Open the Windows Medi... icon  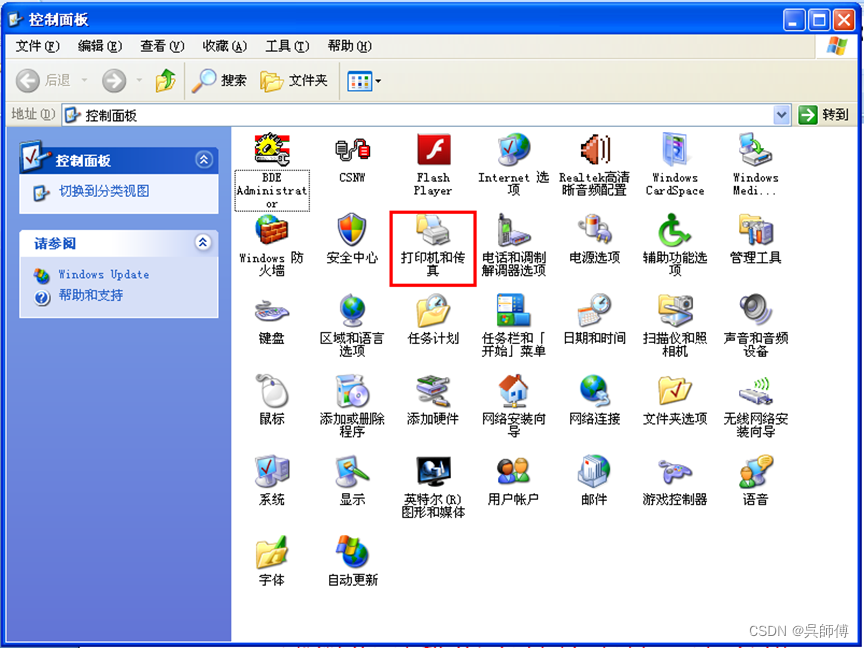[x=755, y=150]
